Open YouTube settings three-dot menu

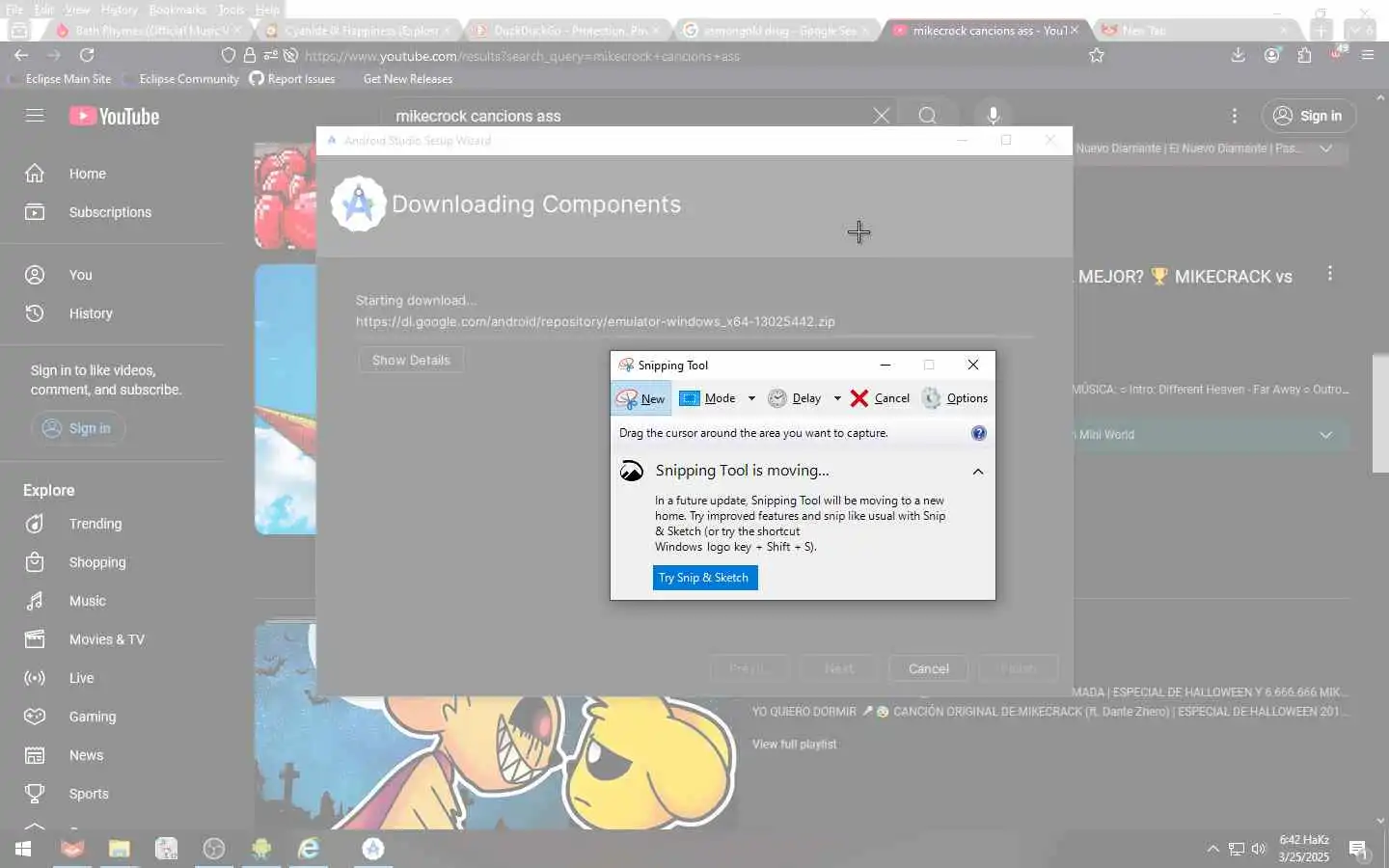coord(1234,116)
